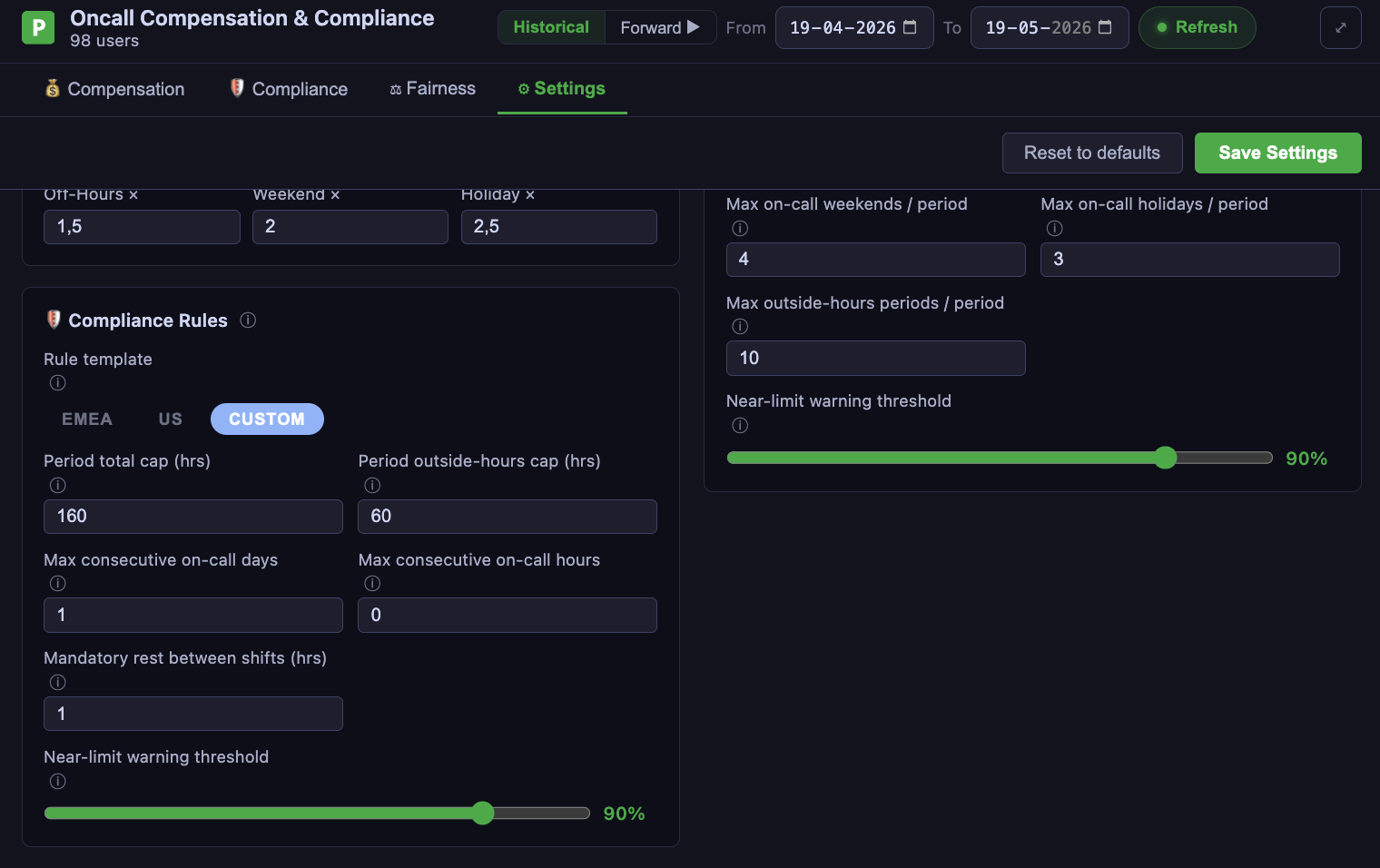Click the shield icon beside Compliance Rules heading

54,320
